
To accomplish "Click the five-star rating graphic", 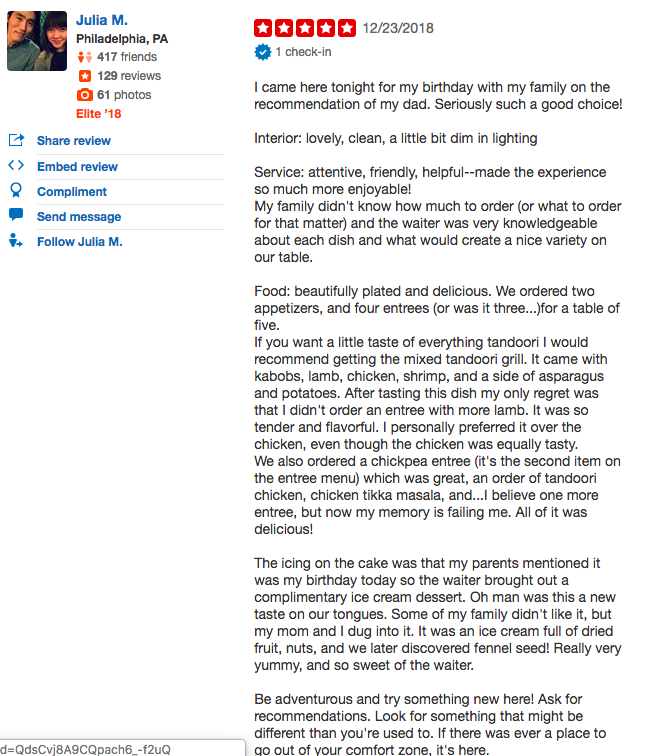I will coord(305,28).
